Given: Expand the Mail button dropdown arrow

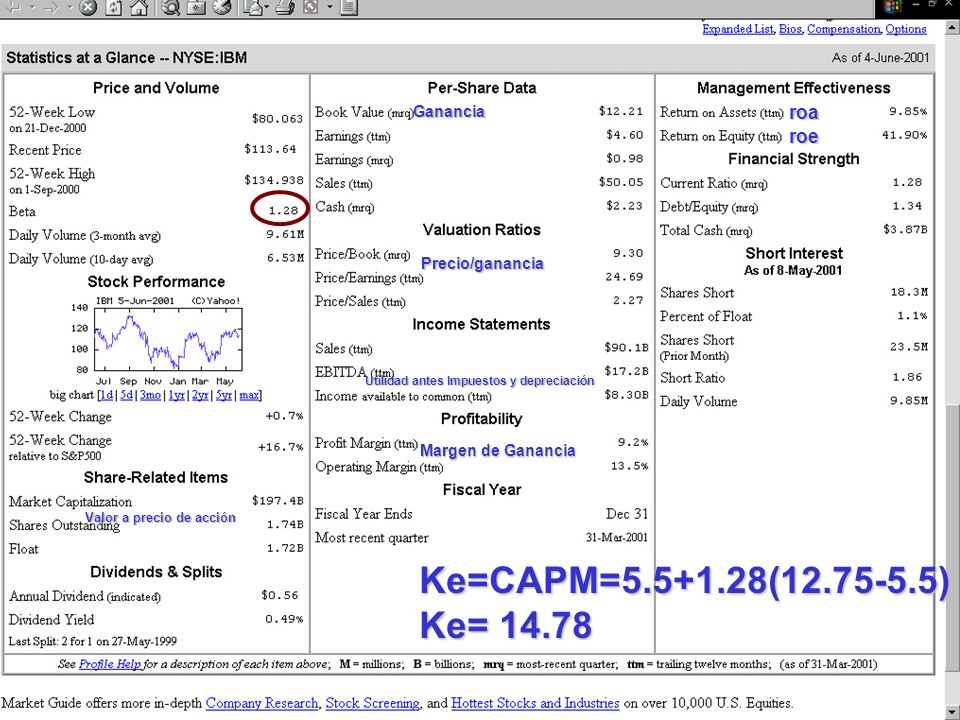Looking at the screenshot, I should (267, 7).
